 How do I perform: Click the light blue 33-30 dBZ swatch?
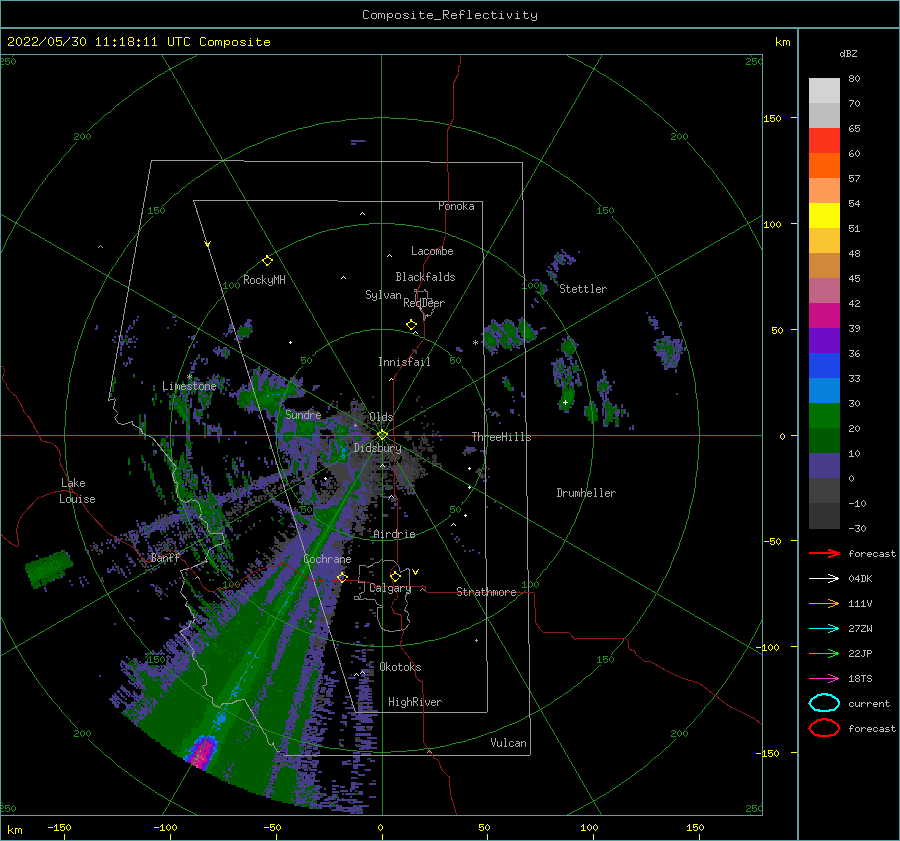coord(824,391)
